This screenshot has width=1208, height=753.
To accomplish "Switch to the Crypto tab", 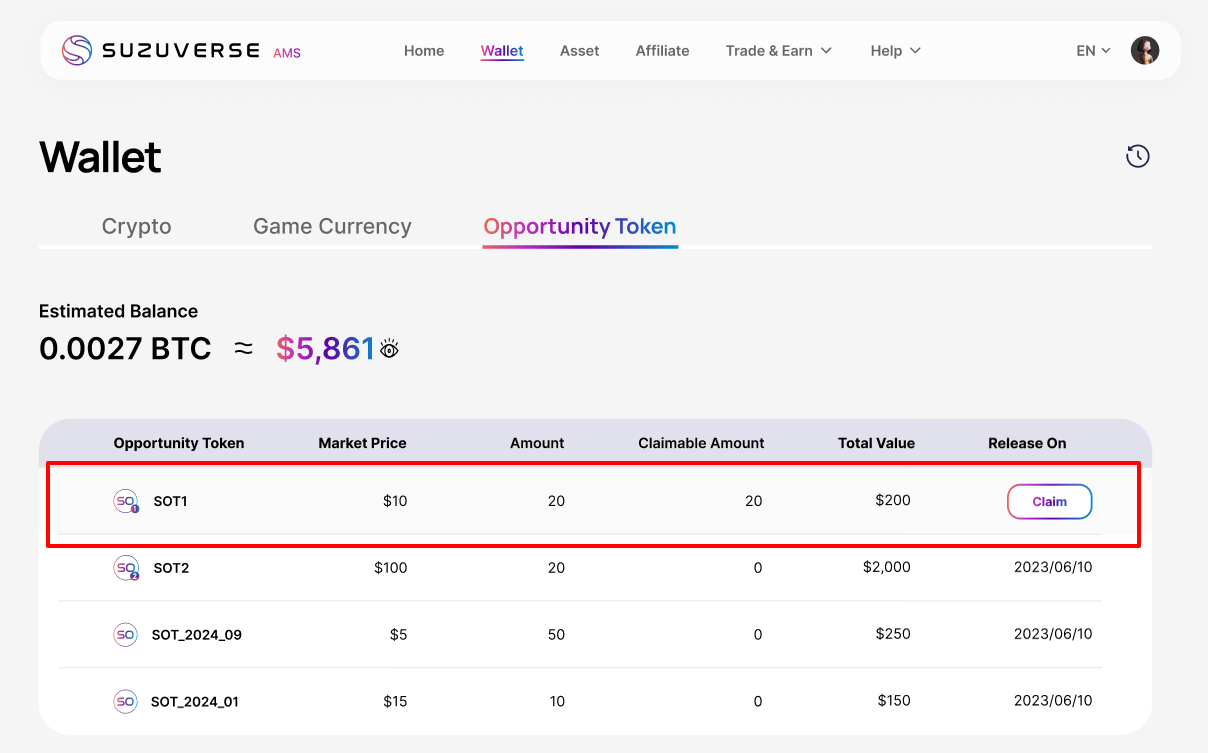I will click(x=137, y=227).
